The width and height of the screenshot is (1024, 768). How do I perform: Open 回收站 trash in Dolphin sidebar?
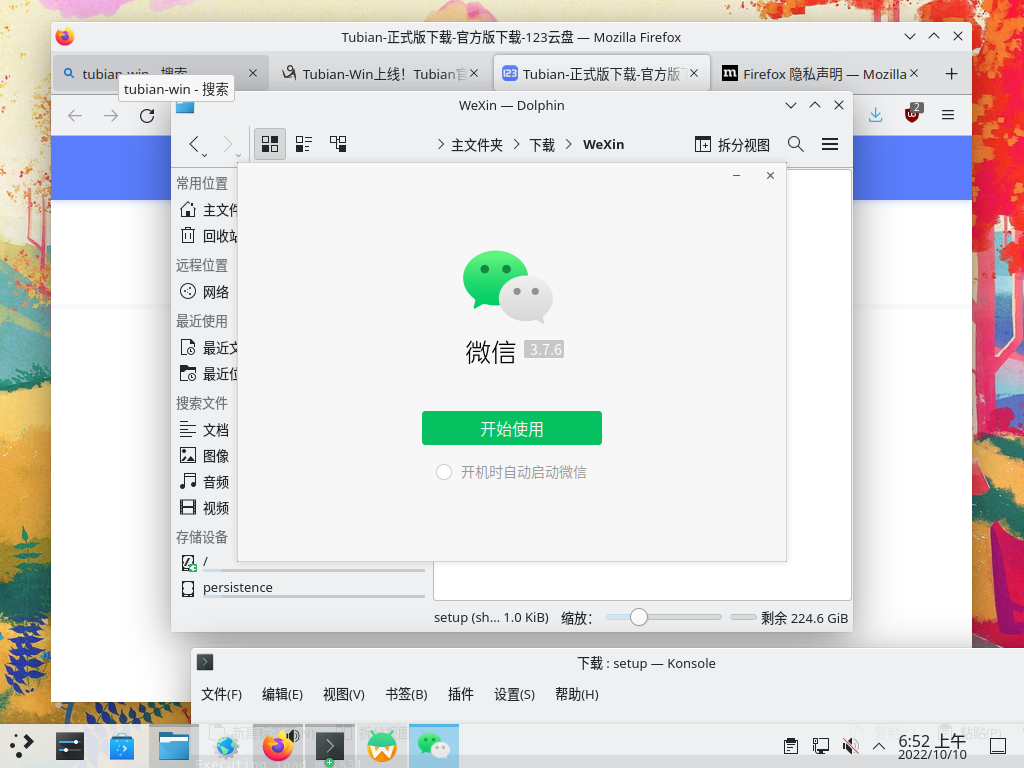208,236
